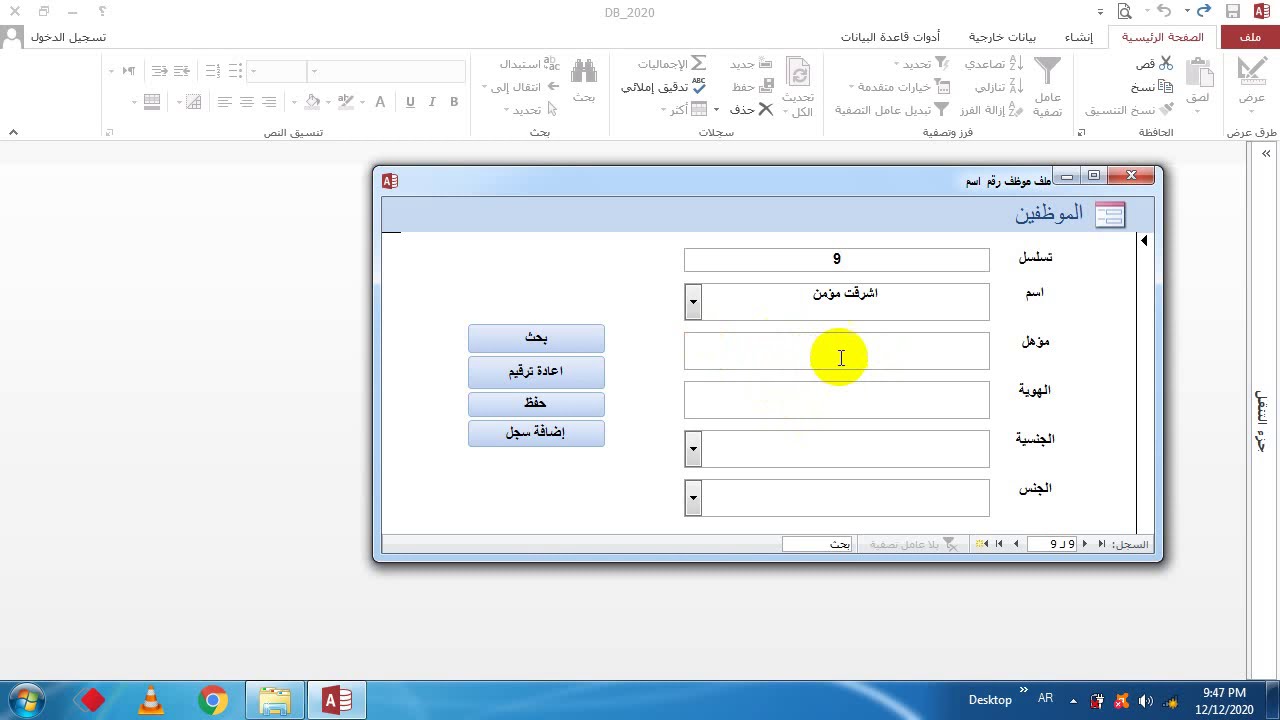Screen dimensions: 1280x720
Task: Go to the first record in navigation bar
Action: pyautogui.click(x=1102, y=544)
